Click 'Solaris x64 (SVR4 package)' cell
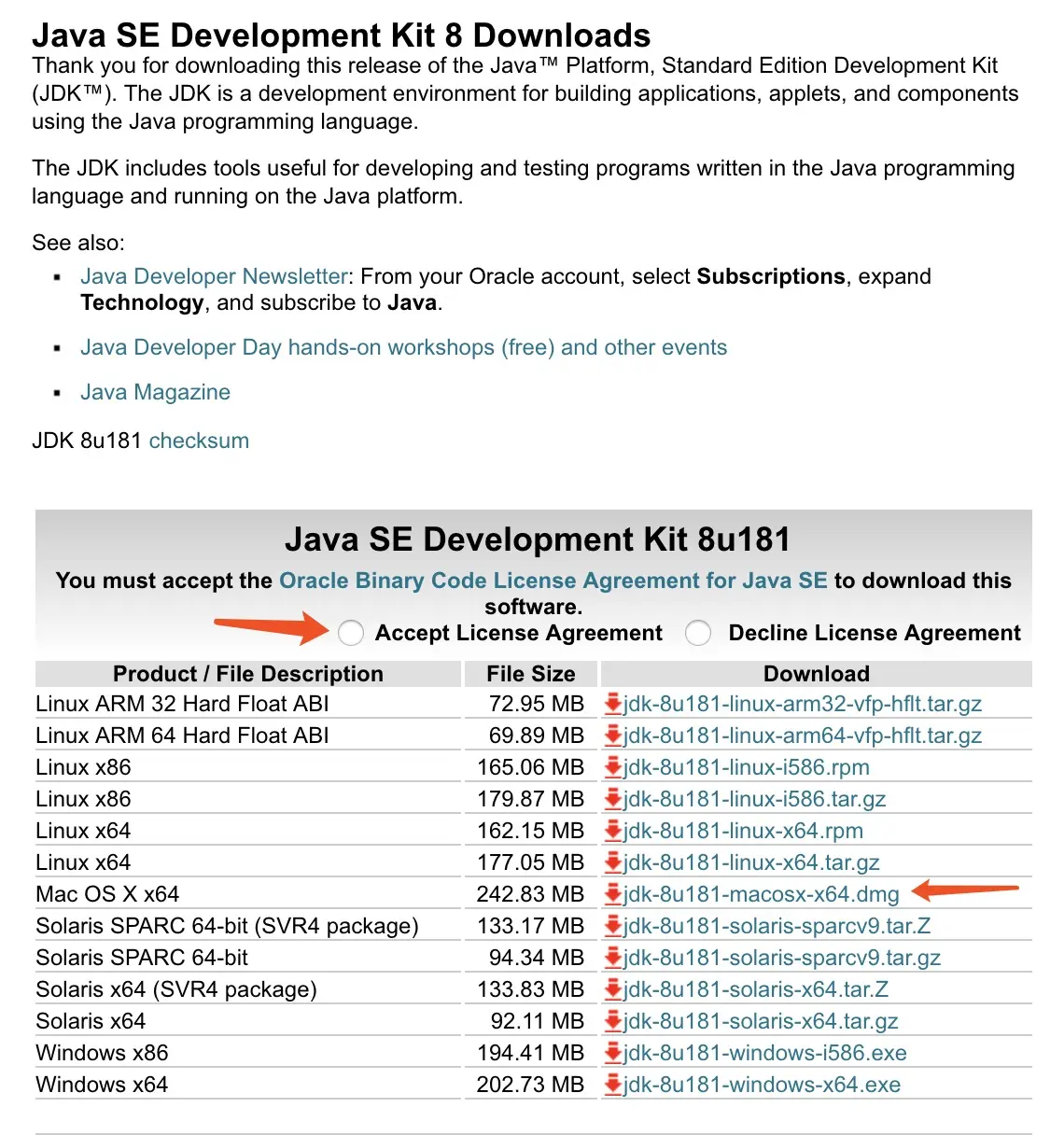The height and width of the screenshot is (1135, 1064). (248, 989)
